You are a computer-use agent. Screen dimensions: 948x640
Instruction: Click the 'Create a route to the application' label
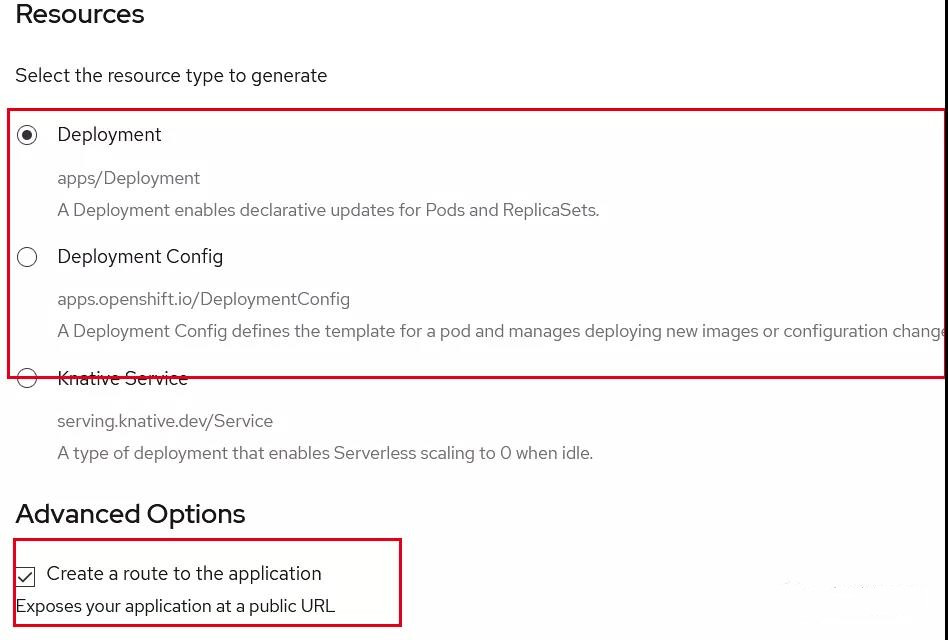184,574
